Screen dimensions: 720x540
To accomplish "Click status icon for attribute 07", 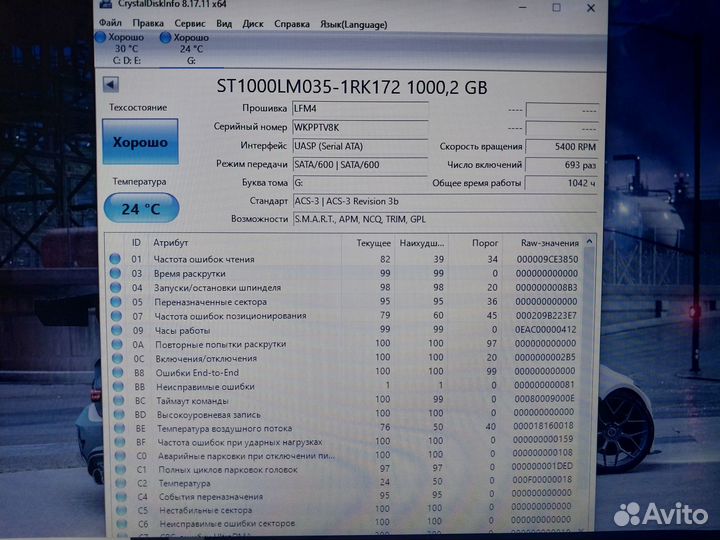I will (x=117, y=316).
